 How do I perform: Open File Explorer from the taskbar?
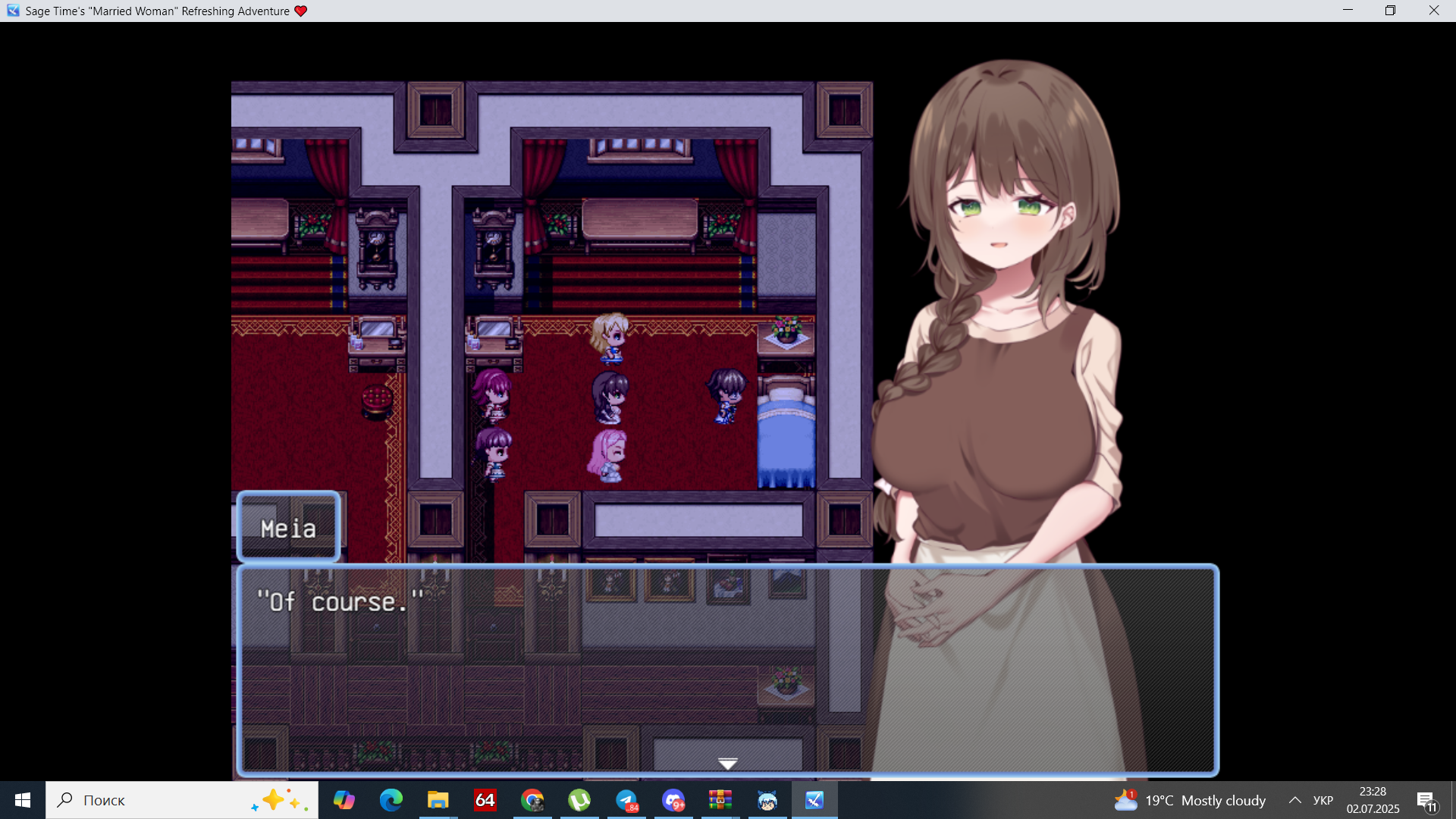[x=438, y=800]
